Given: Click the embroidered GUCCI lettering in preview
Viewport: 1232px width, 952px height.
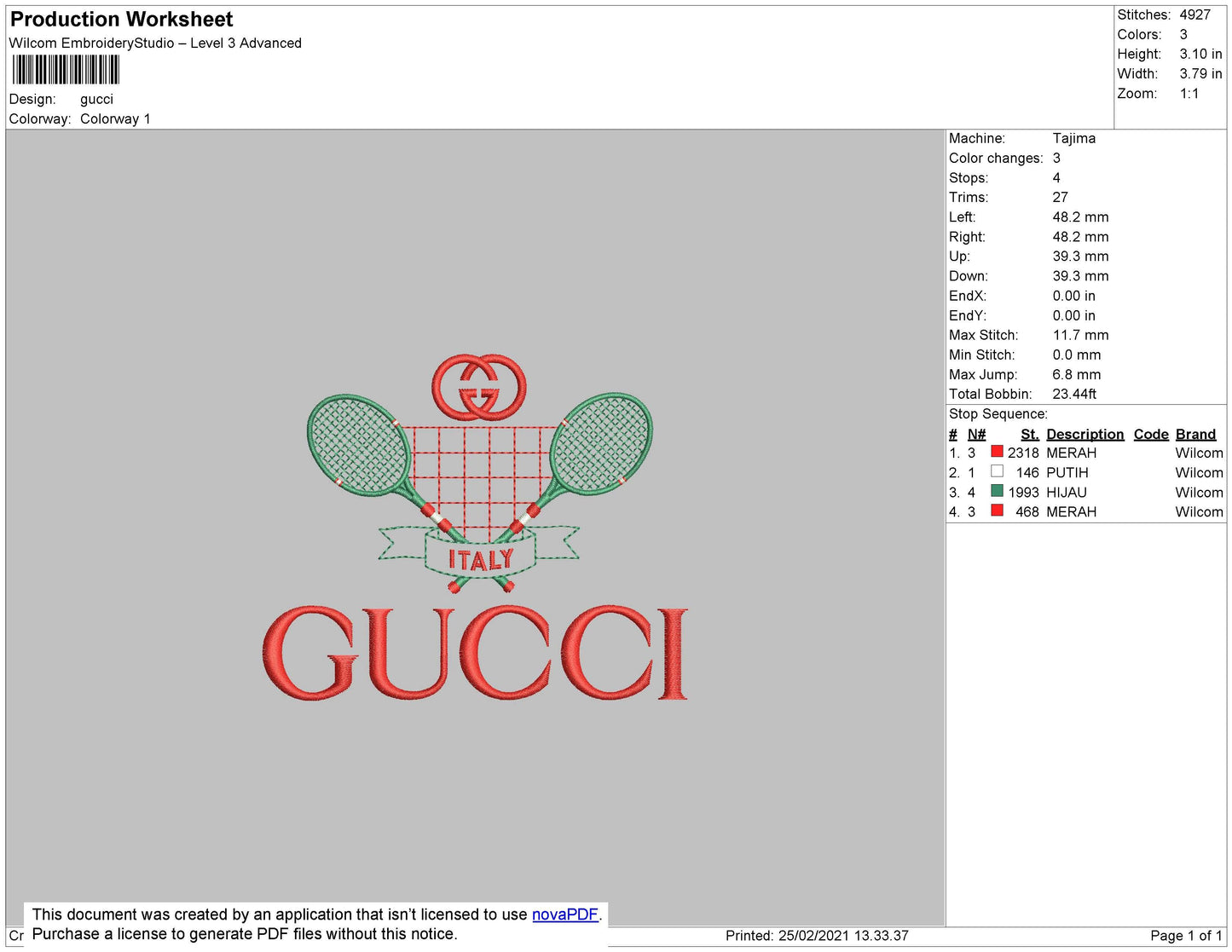Looking at the screenshot, I should click(x=475, y=653).
